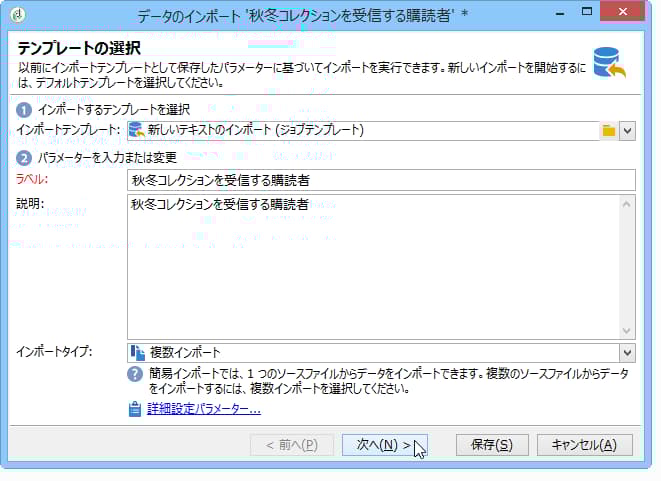
Task: Click the パラメーターを入力または変更 step label
Action: click(107, 158)
